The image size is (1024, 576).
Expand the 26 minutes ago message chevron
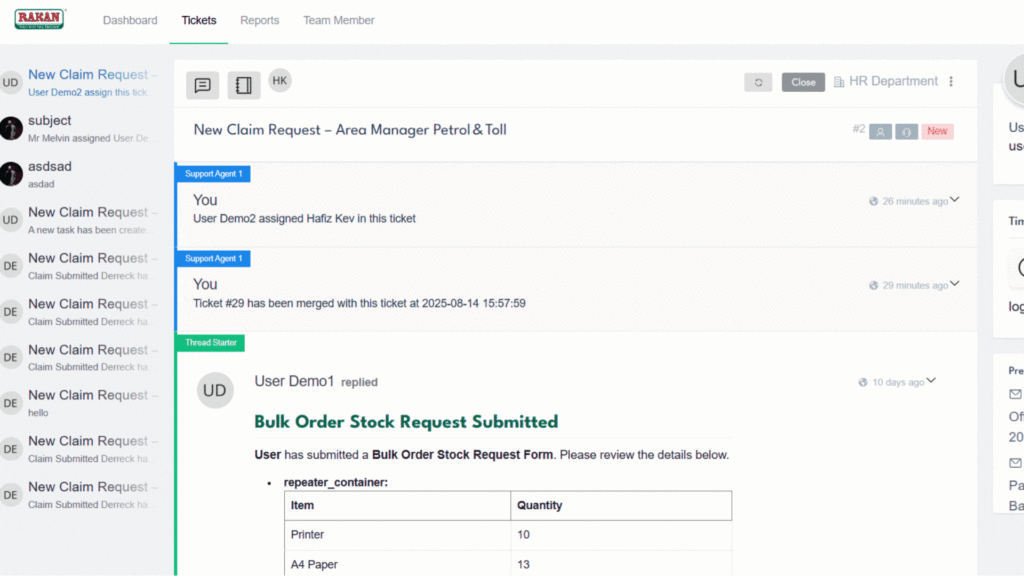(x=955, y=200)
